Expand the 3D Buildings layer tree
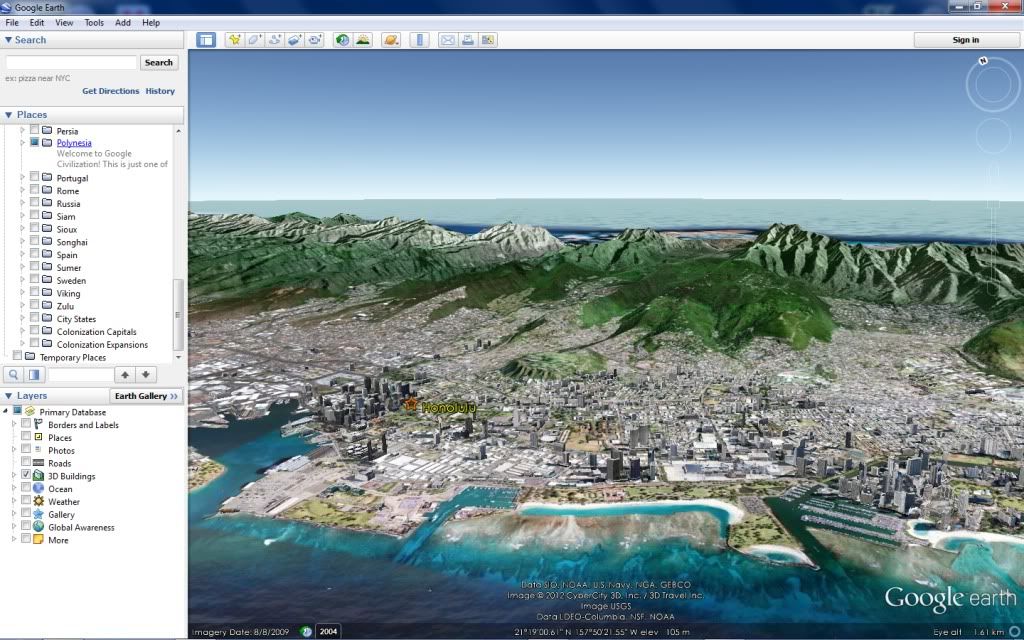 coord(14,475)
